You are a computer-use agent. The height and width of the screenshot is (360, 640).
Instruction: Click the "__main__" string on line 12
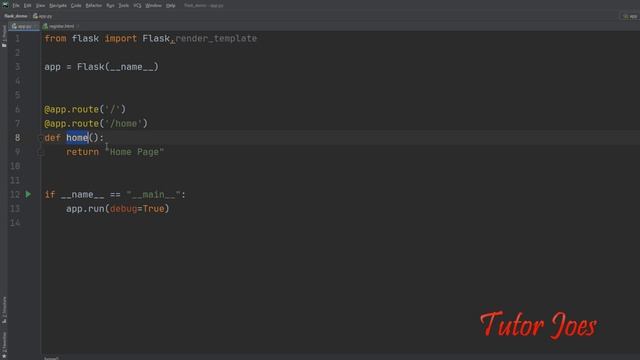pyautogui.click(x=153, y=195)
